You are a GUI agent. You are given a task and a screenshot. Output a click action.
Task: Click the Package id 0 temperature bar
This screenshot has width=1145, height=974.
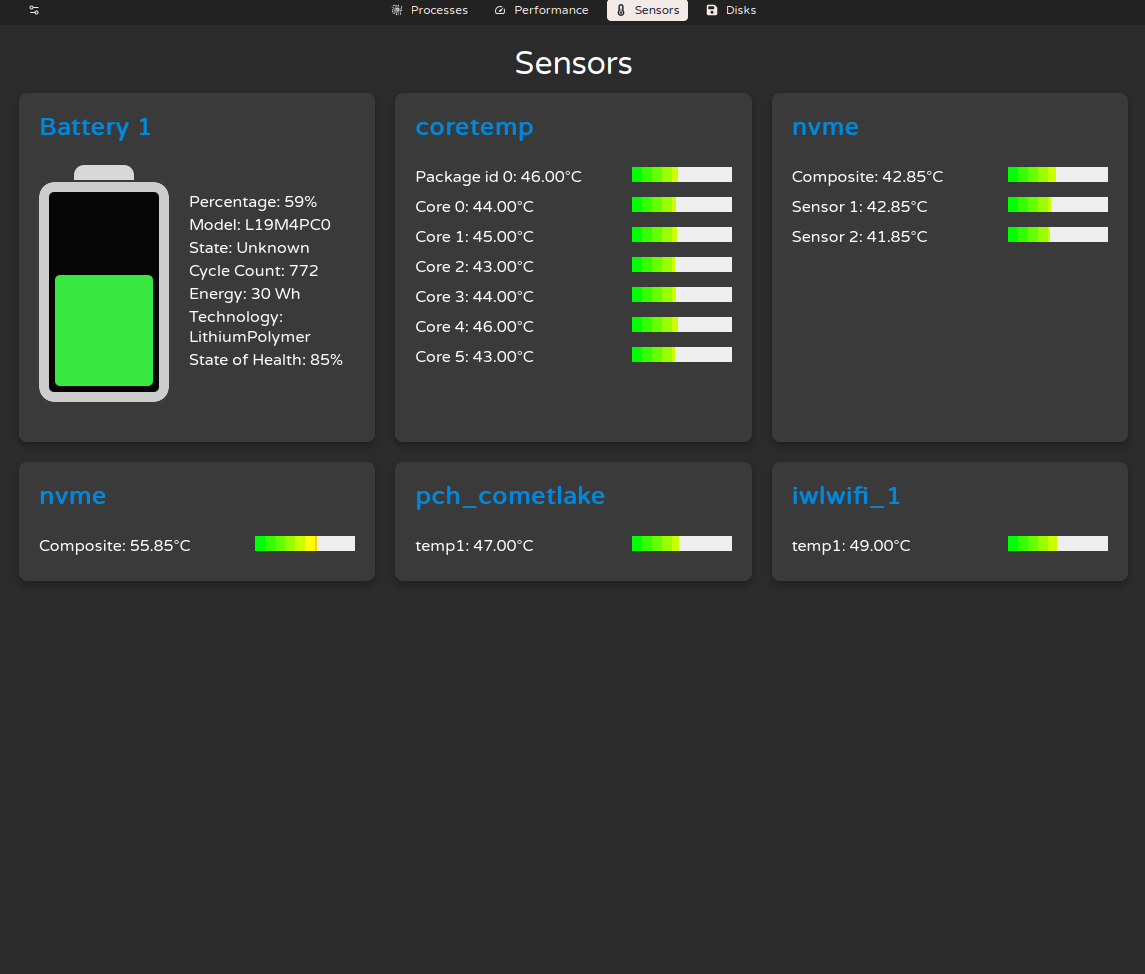681,174
